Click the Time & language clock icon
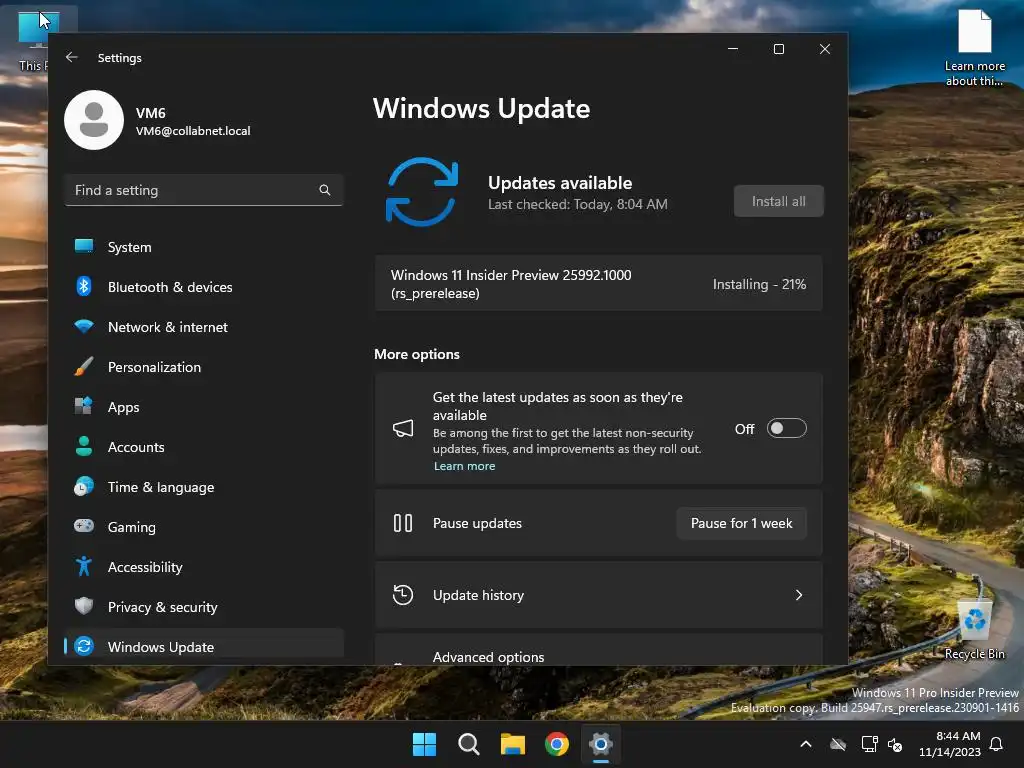Viewport: 1024px width, 768px height. pos(84,487)
